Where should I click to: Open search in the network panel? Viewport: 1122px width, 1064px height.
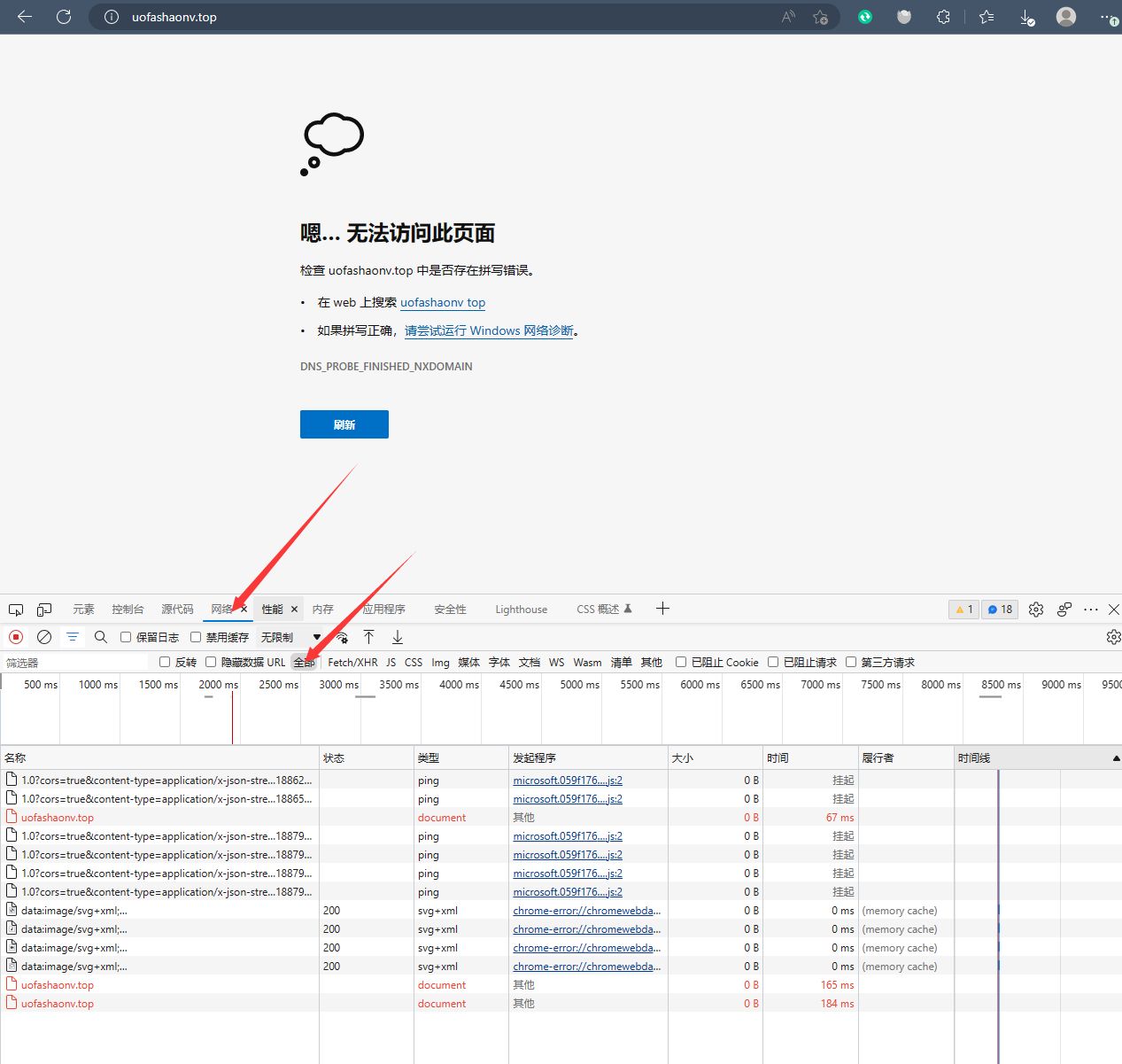pyautogui.click(x=101, y=637)
